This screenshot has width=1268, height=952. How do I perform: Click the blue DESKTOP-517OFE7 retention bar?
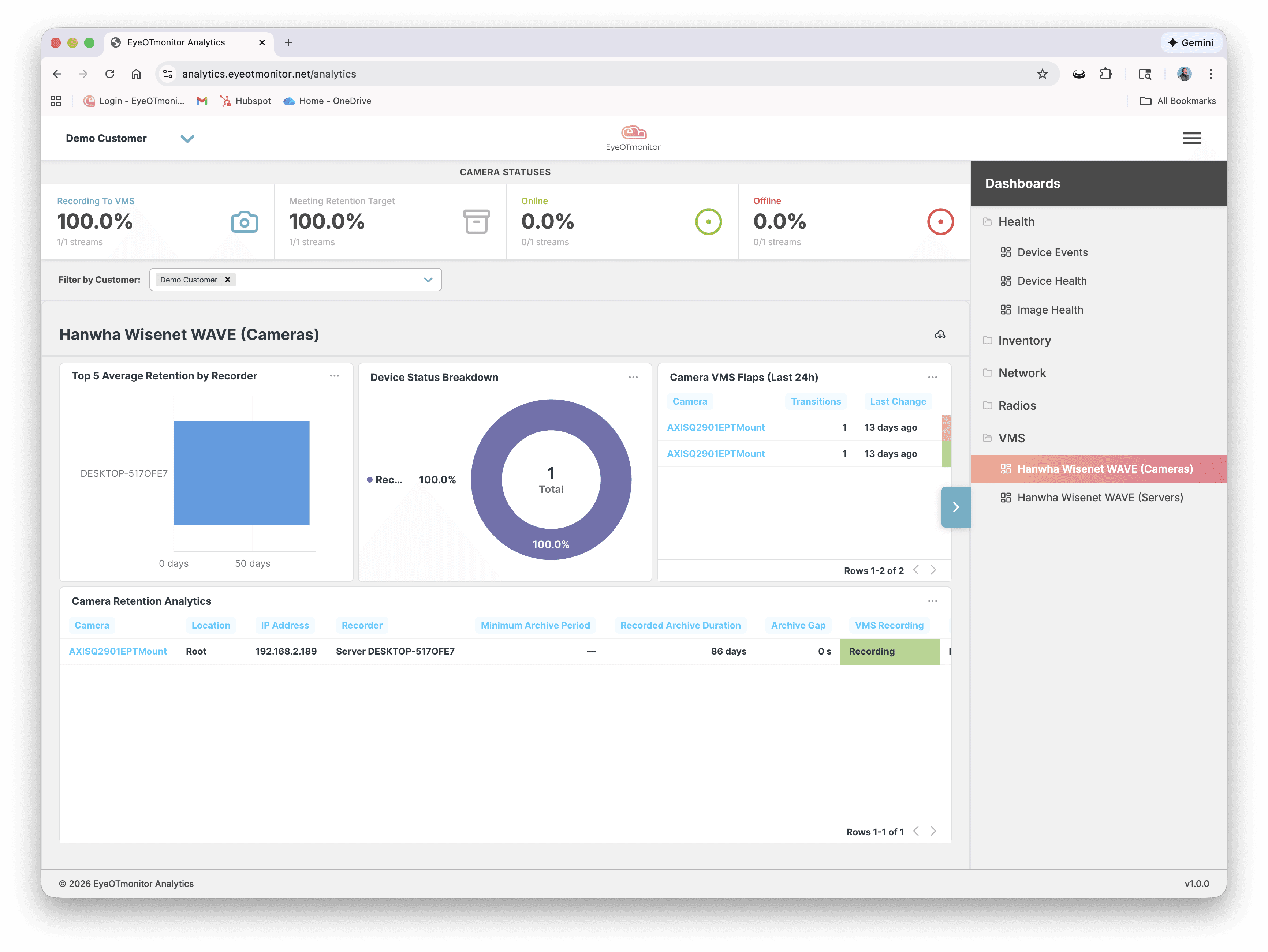(x=241, y=473)
